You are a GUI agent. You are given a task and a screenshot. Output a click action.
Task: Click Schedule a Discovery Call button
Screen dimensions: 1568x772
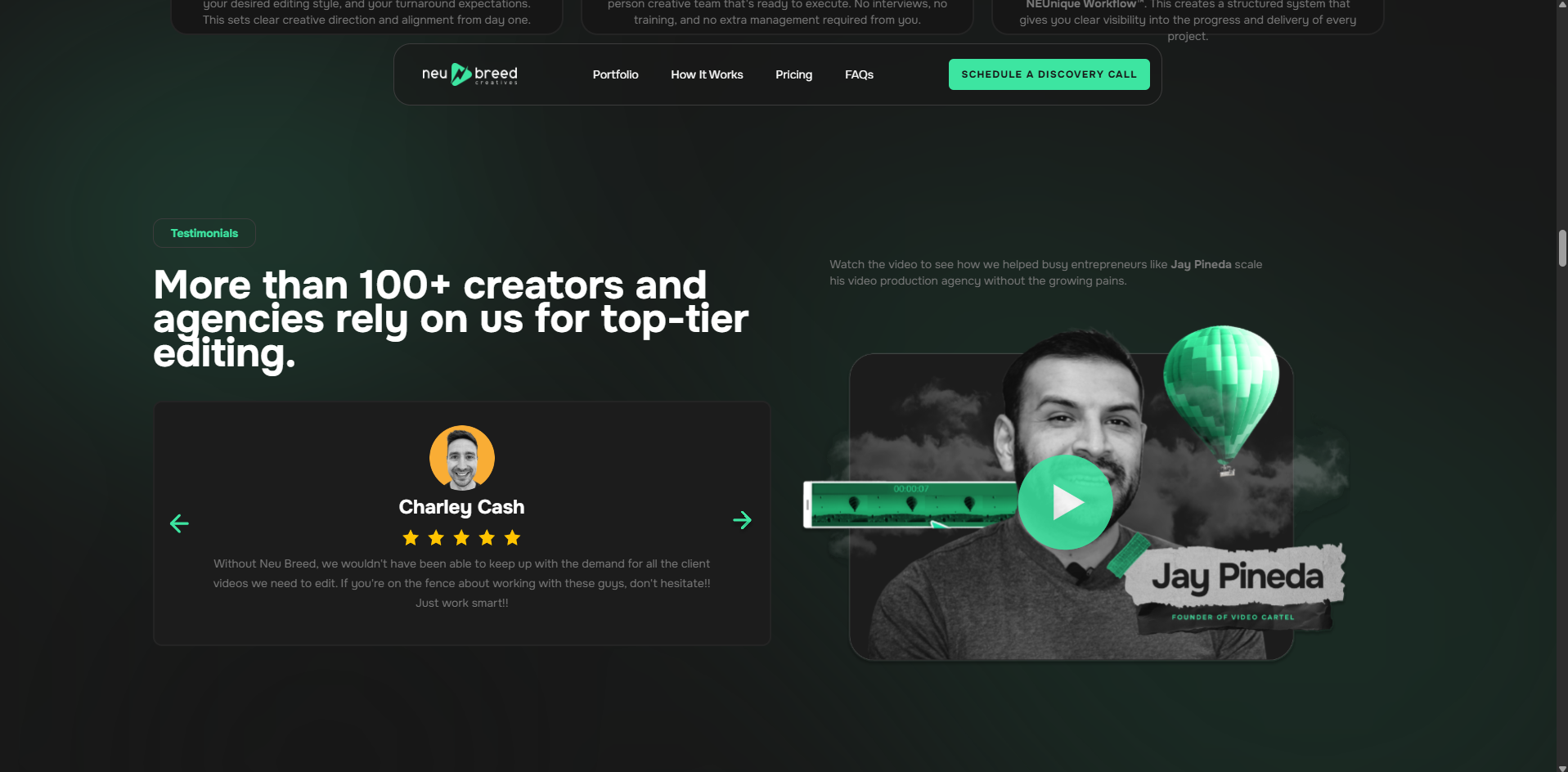1049,74
